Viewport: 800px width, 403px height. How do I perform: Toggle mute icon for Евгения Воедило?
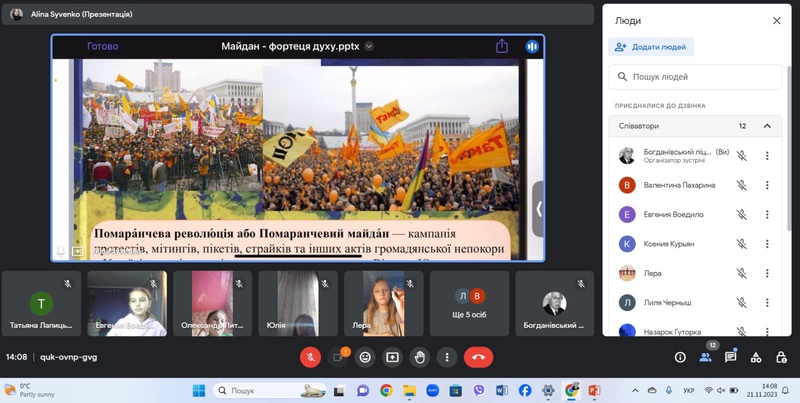pos(741,215)
